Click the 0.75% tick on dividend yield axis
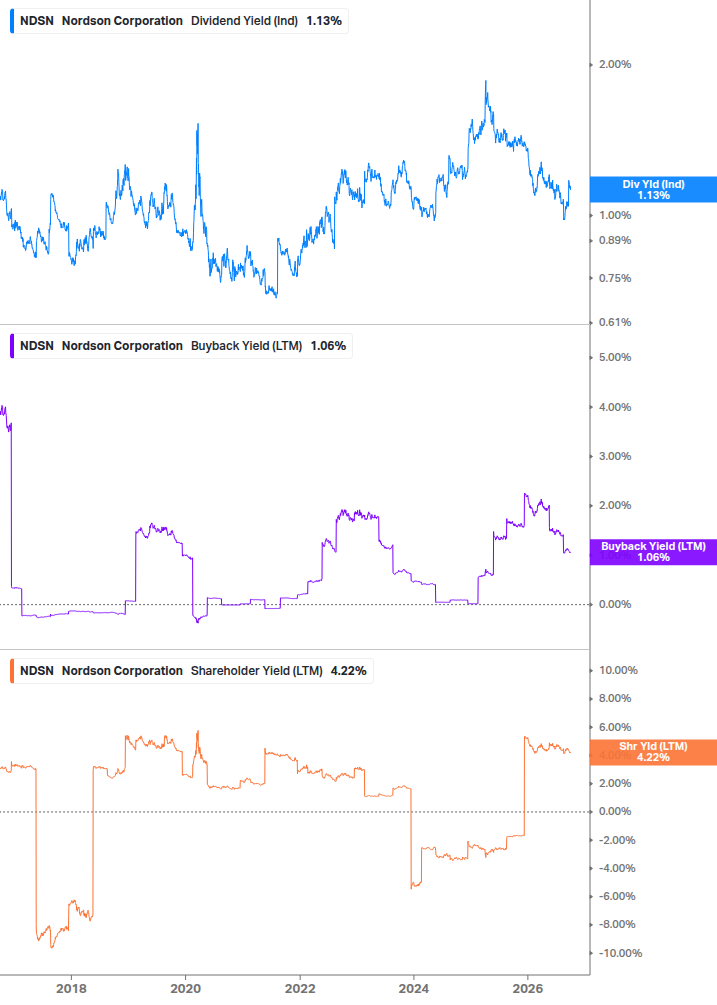 click(x=615, y=278)
